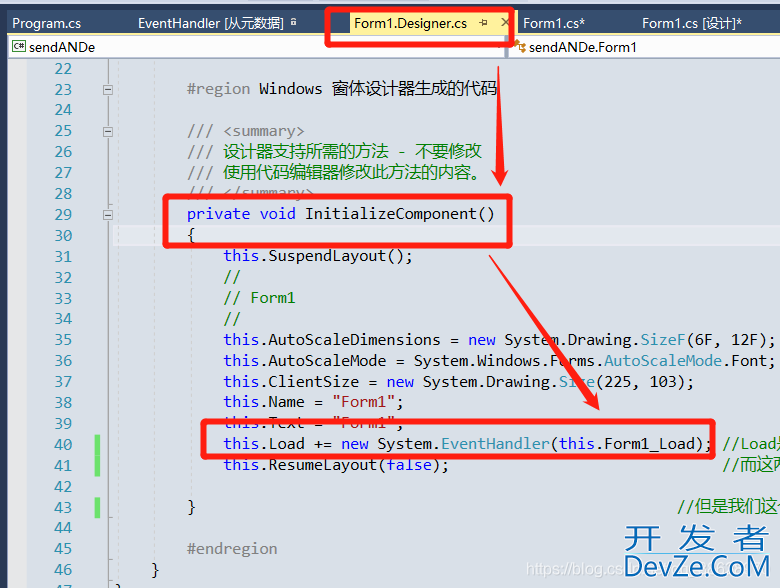780x588 pixels.
Task: Collapse InitializeComponent method at line 29
Action: 108,215
